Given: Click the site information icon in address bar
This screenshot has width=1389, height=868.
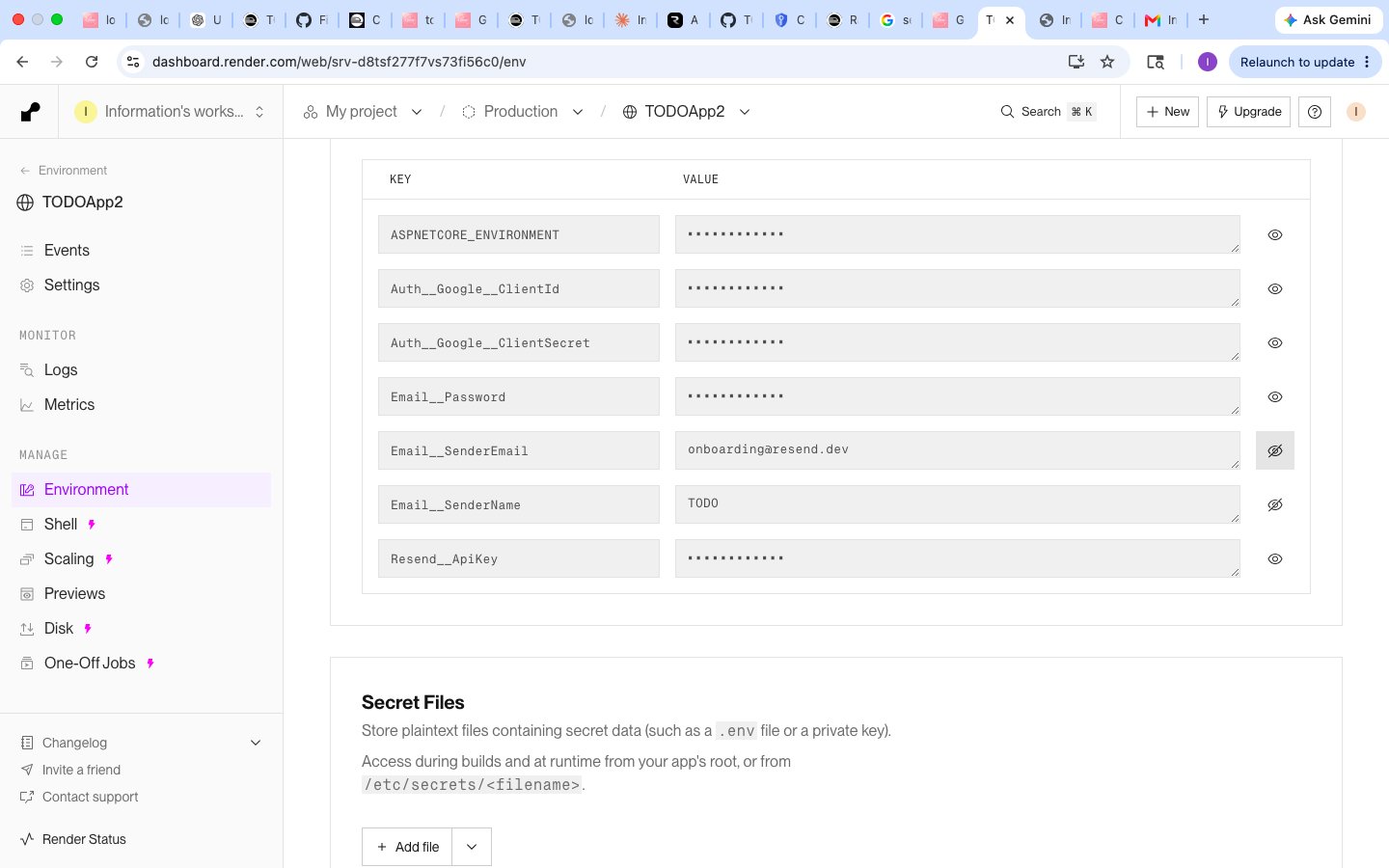Looking at the screenshot, I should [x=133, y=62].
